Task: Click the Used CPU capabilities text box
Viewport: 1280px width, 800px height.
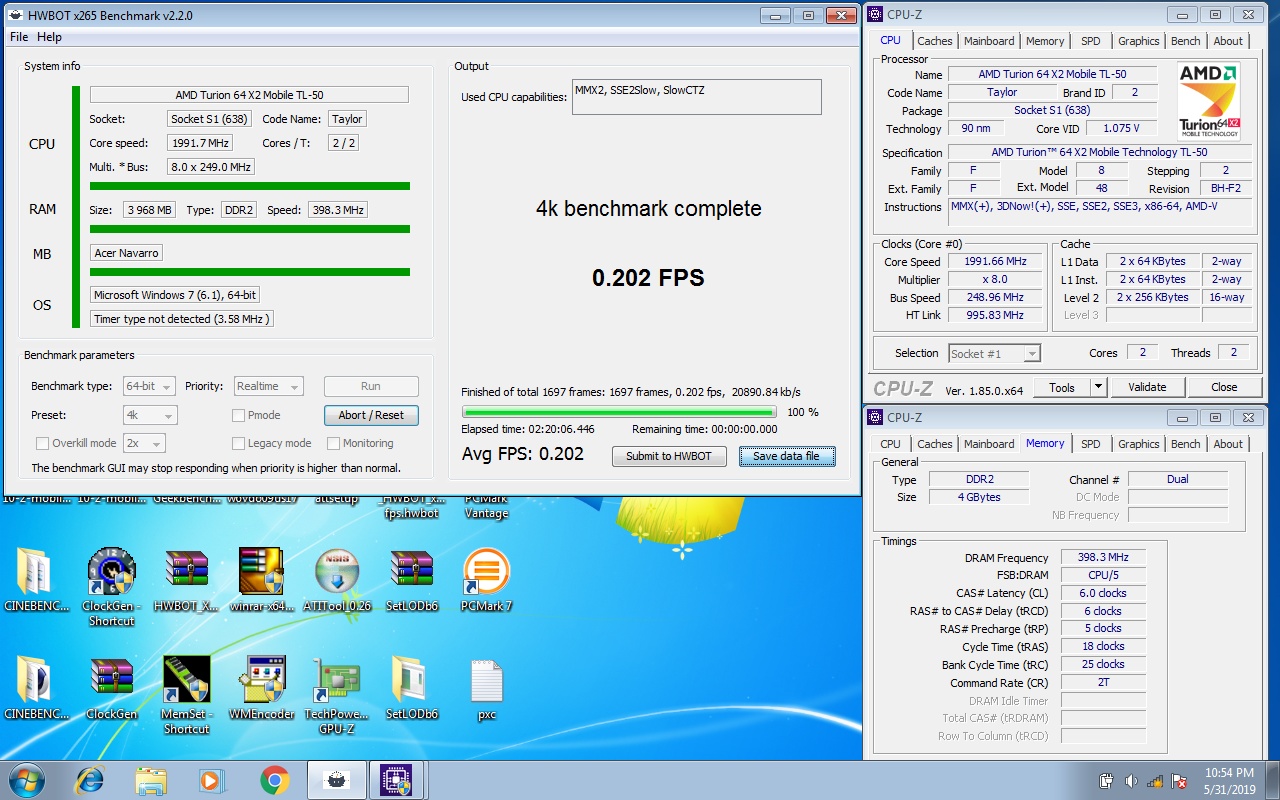Action: pyautogui.click(x=696, y=97)
